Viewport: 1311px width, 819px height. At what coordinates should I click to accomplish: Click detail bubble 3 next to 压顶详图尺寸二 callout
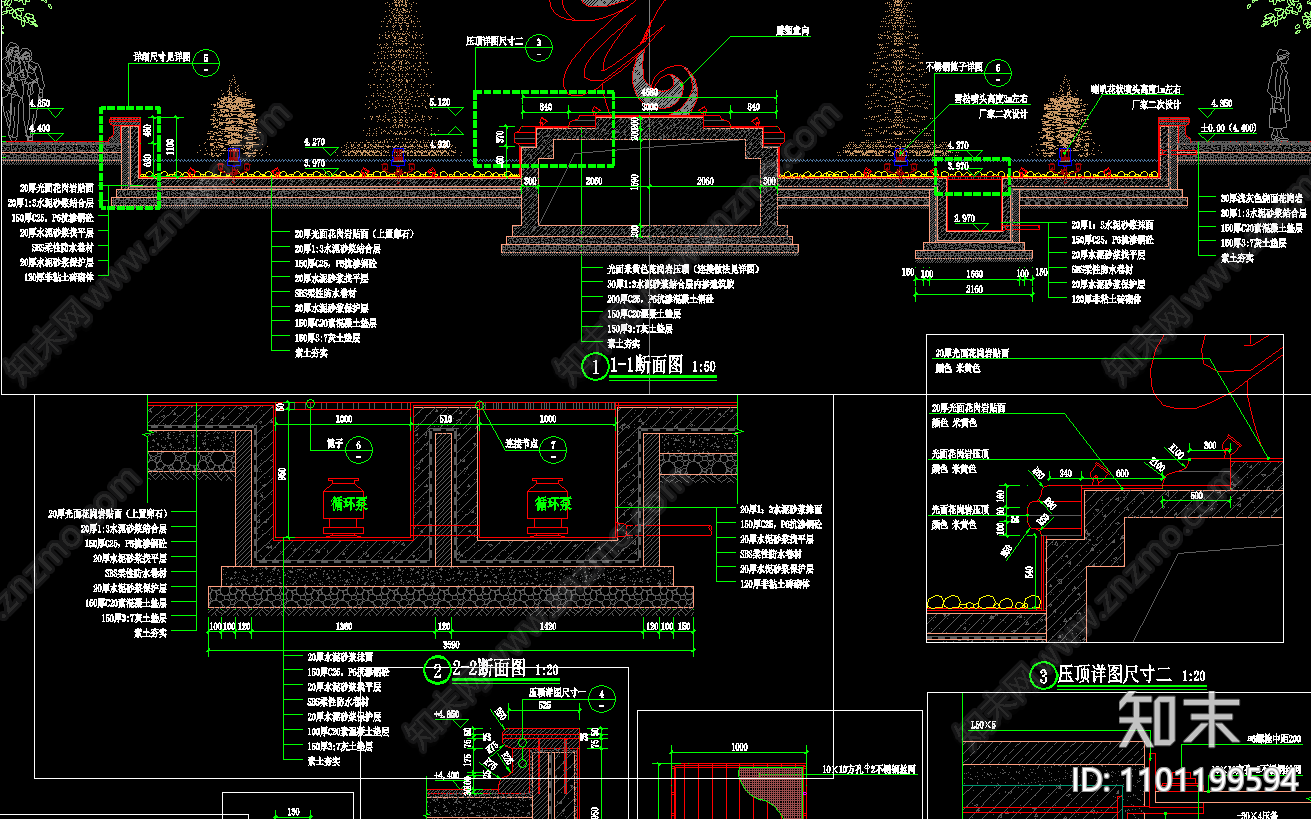click(x=539, y=43)
